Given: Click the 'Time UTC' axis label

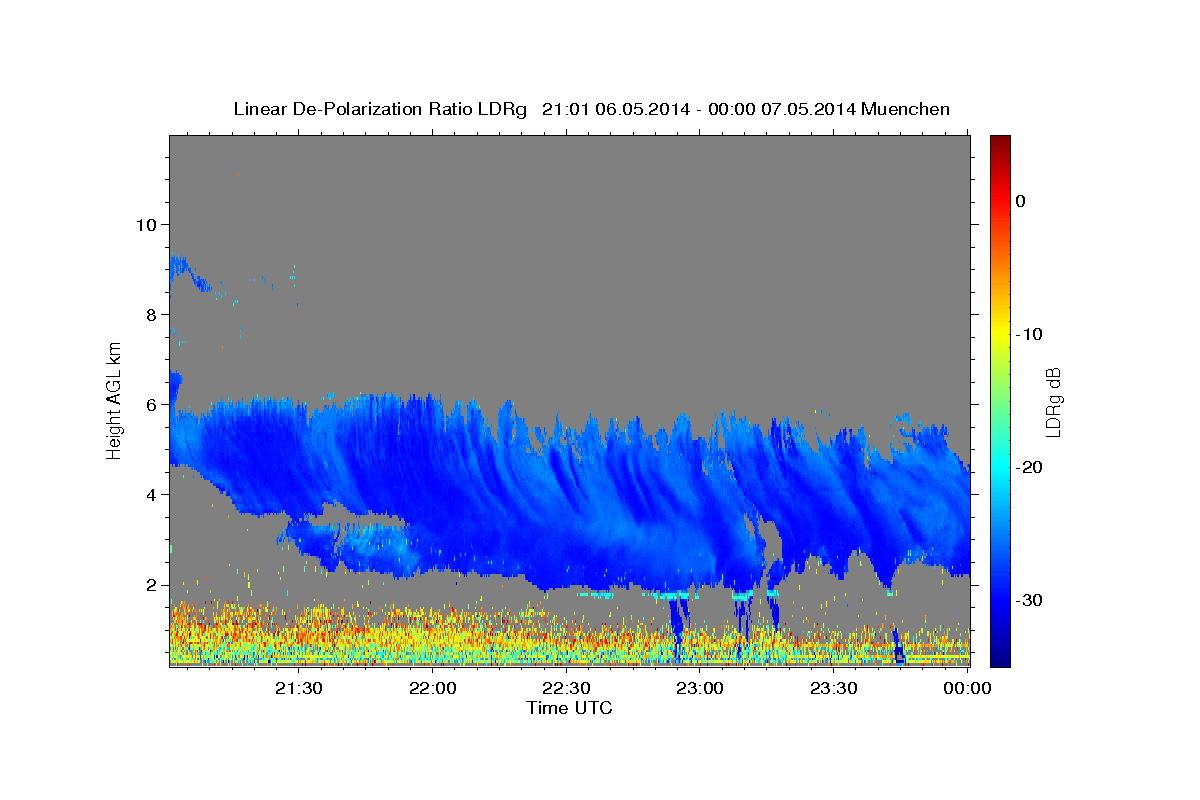Looking at the screenshot, I should pos(569,708).
